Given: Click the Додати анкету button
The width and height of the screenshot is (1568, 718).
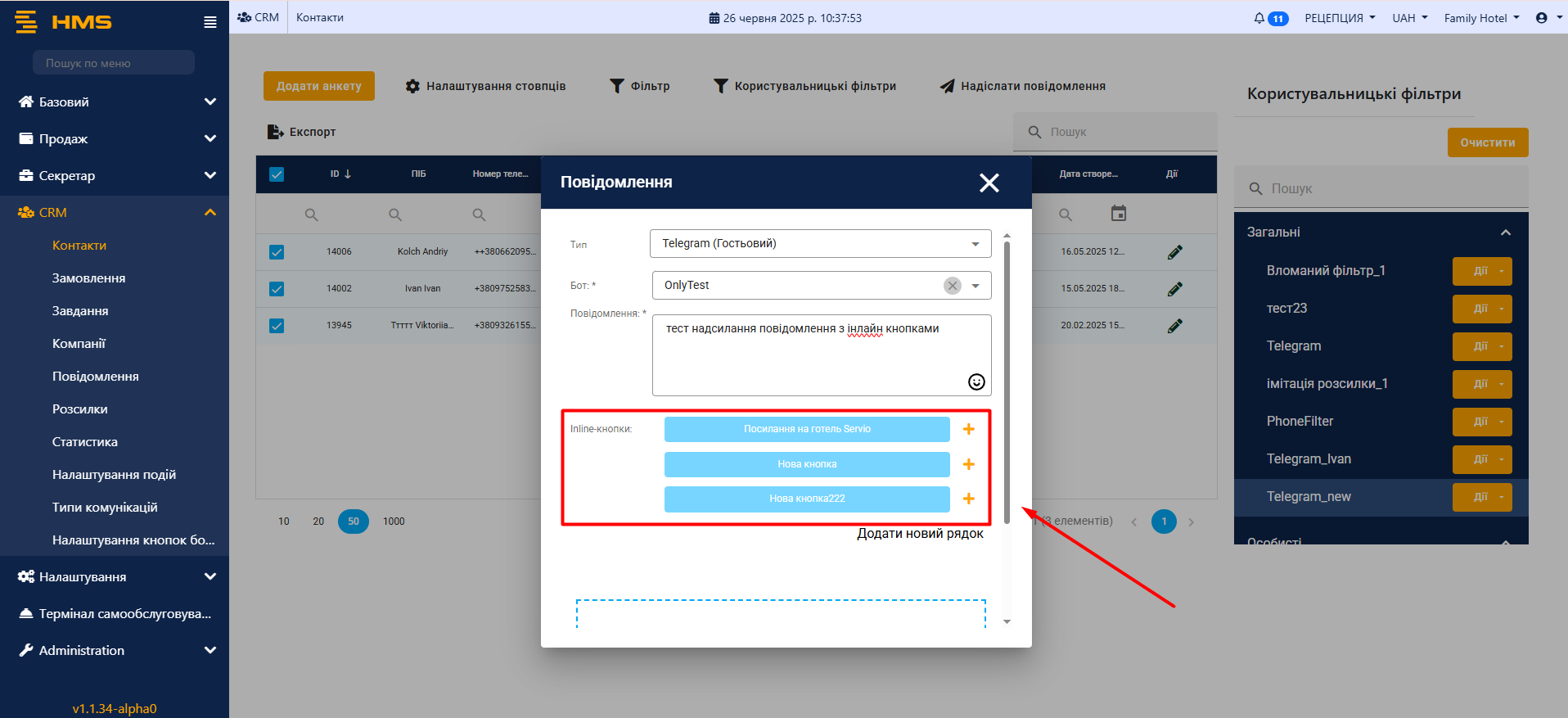Looking at the screenshot, I should pos(318,86).
